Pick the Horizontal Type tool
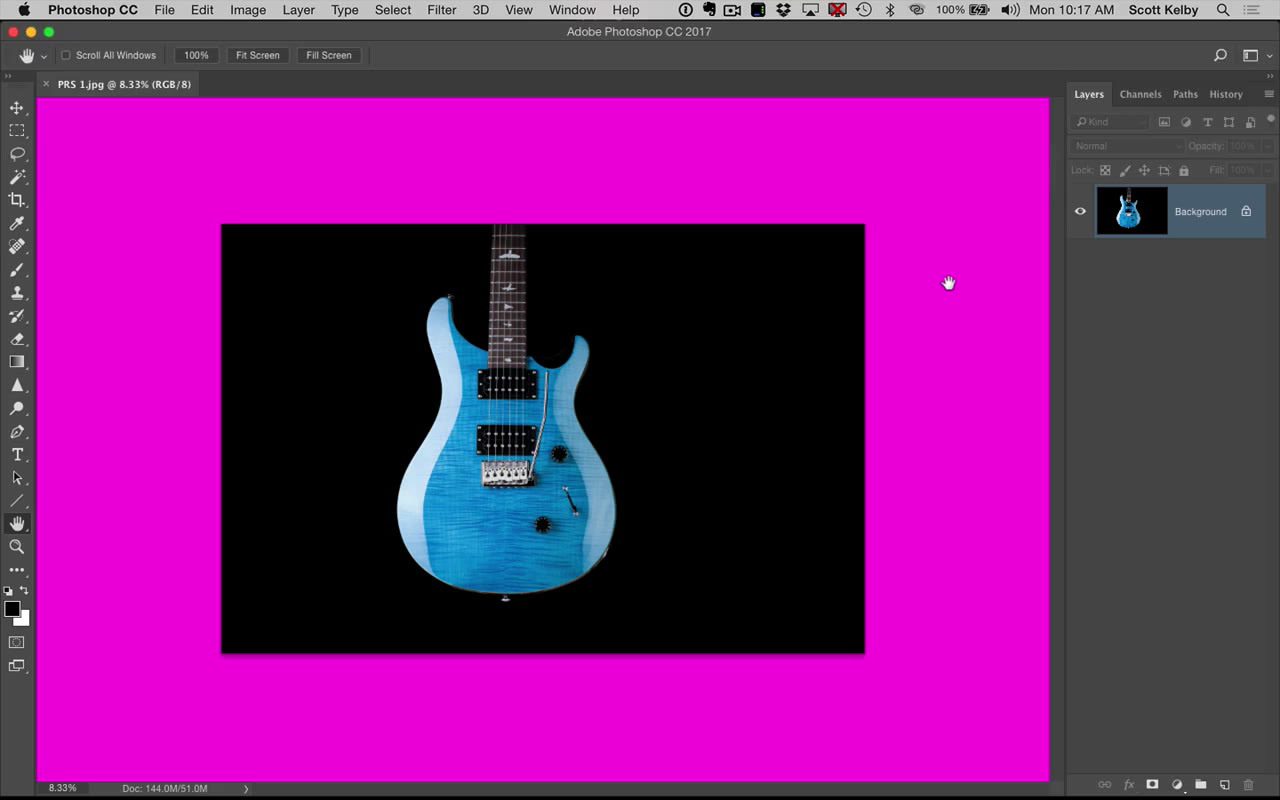This screenshot has width=1280, height=800. coord(16,455)
